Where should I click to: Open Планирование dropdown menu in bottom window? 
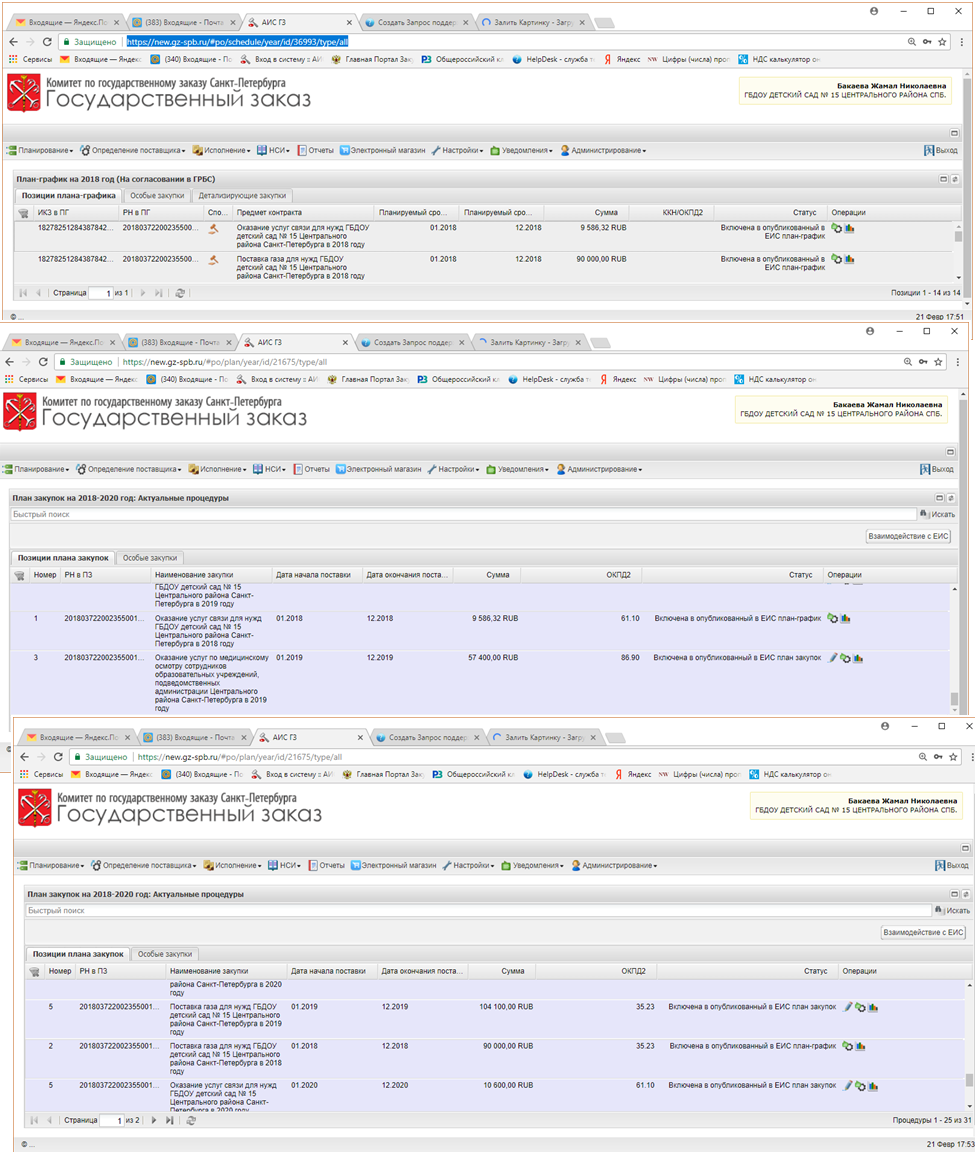(51, 865)
